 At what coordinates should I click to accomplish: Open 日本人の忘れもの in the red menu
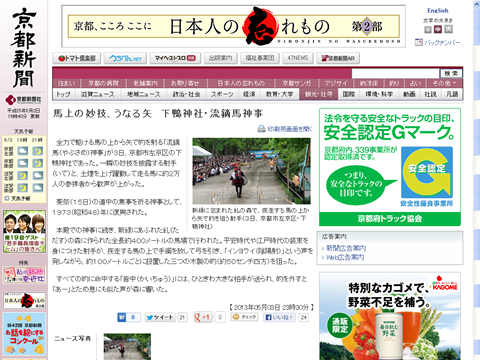point(241,83)
